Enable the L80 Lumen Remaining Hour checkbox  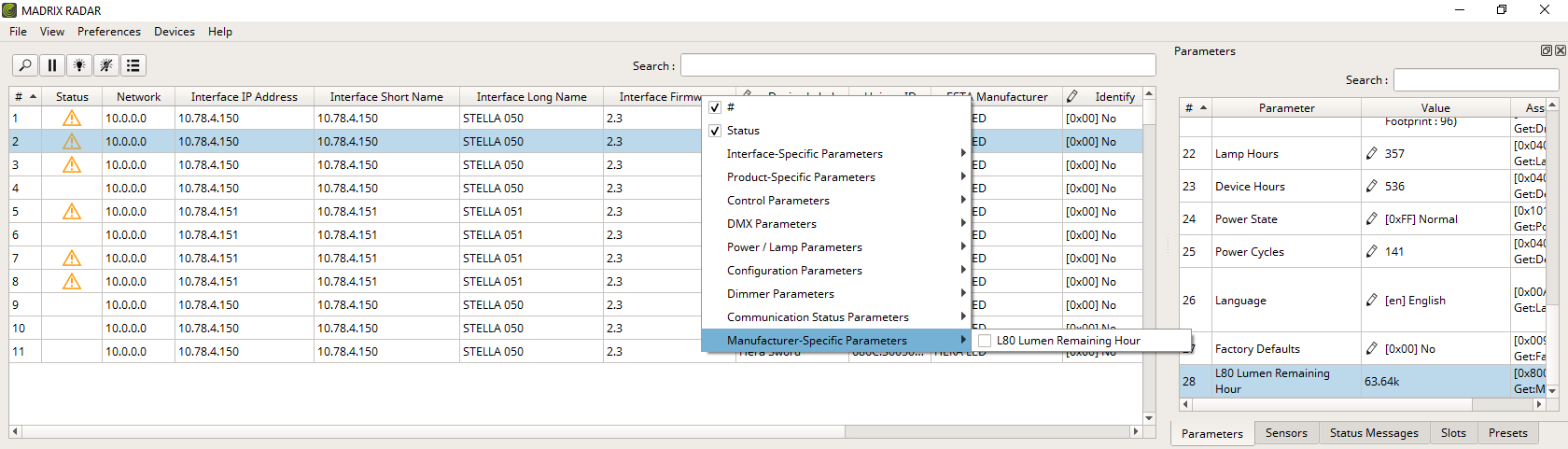[x=985, y=341]
